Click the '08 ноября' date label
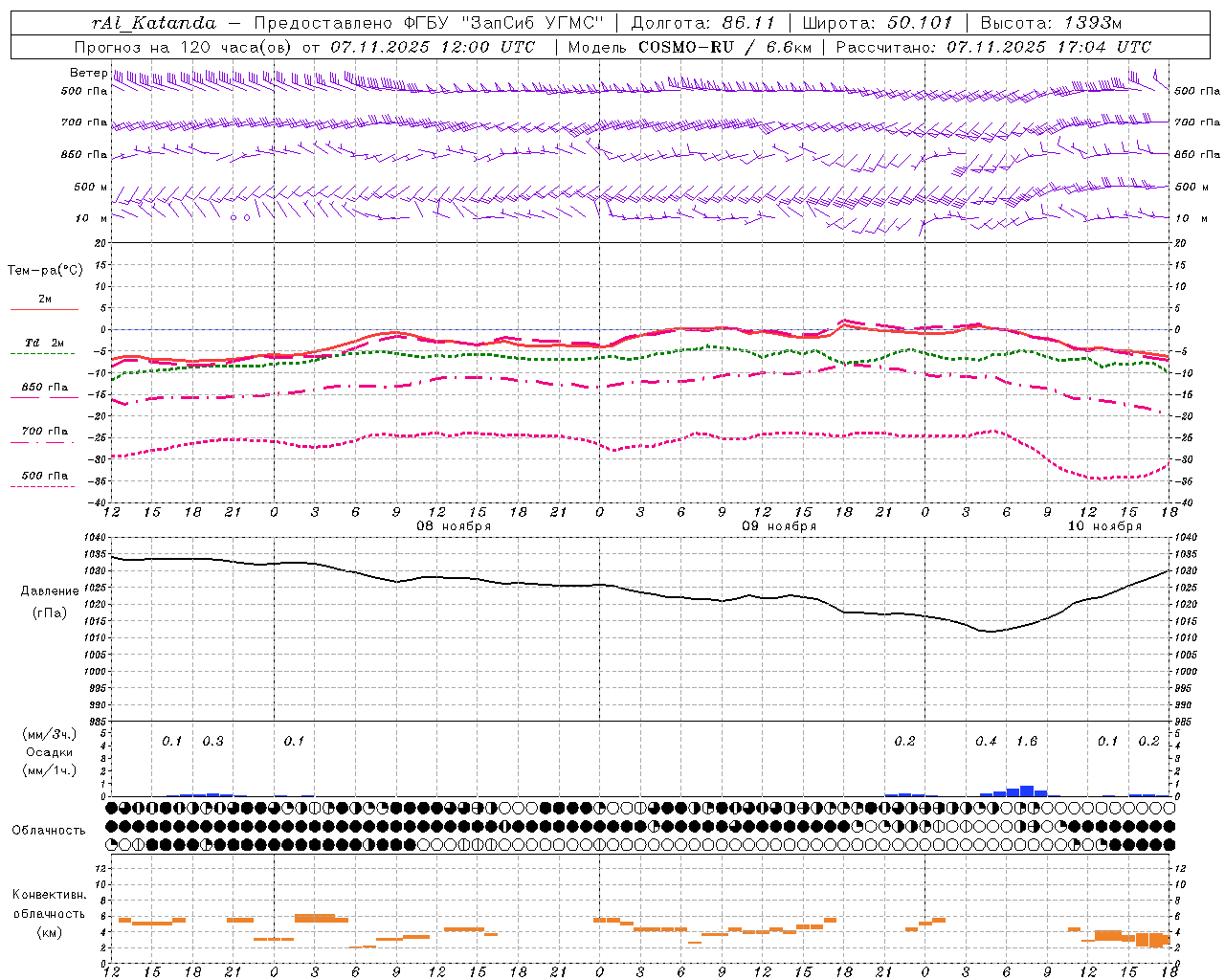Viewport: 1225px width, 980px height. (x=454, y=526)
